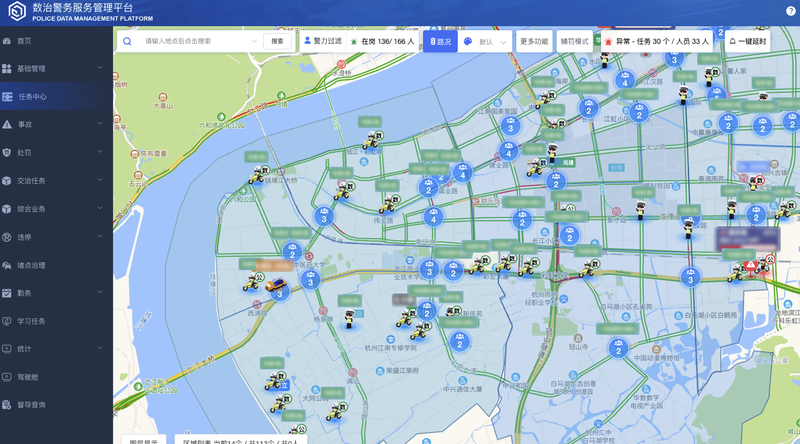Click the 督导查询 document icon
This screenshot has width=800, height=444.
click(7, 405)
